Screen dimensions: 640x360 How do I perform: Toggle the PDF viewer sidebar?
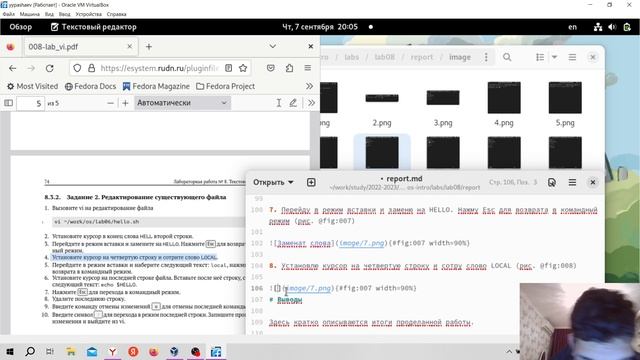click(9, 103)
